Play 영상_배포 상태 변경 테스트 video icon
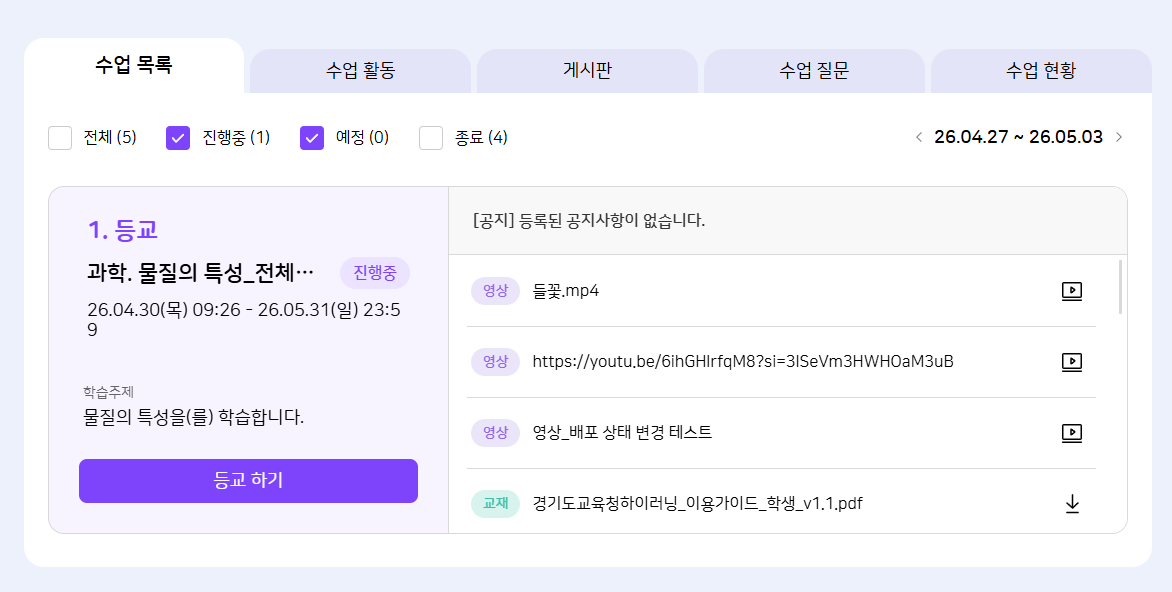The width and height of the screenshot is (1172, 592). tap(1071, 433)
